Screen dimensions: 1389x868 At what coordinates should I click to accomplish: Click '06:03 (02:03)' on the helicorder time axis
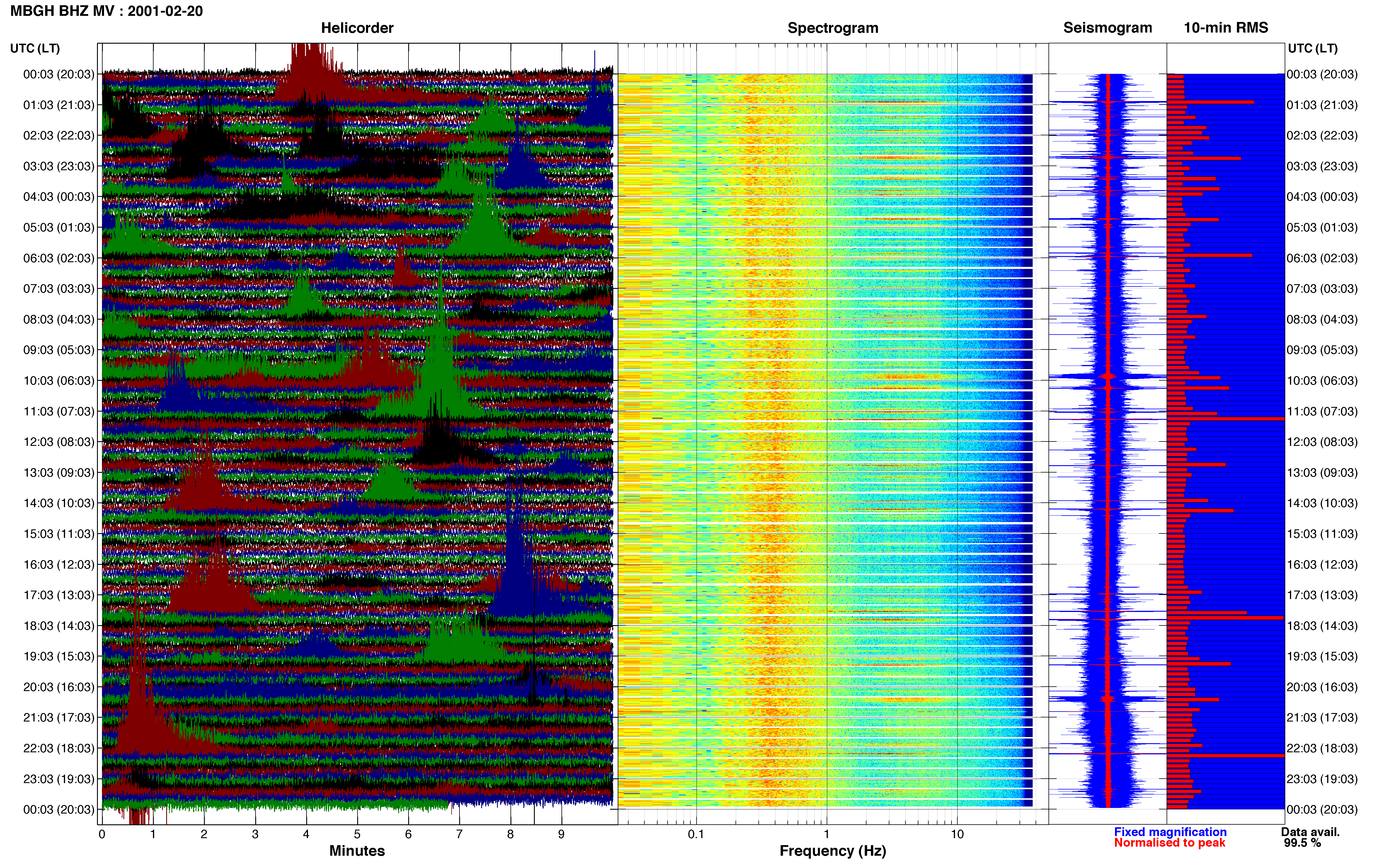click(59, 258)
